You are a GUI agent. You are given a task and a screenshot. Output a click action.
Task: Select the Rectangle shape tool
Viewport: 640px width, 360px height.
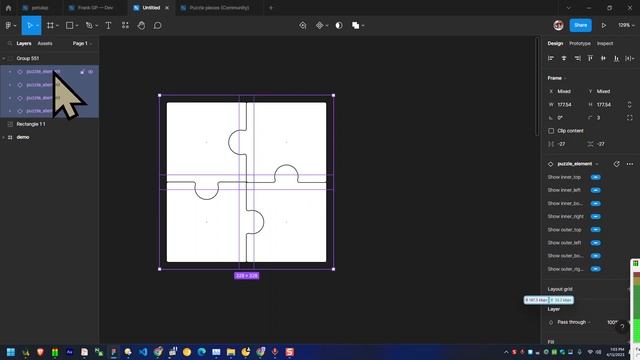point(70,25)
